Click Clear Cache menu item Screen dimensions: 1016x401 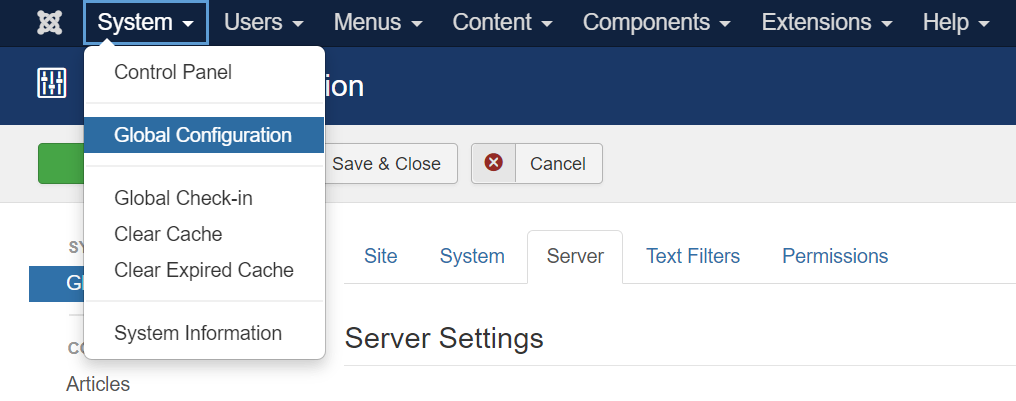tap(168, 234)
